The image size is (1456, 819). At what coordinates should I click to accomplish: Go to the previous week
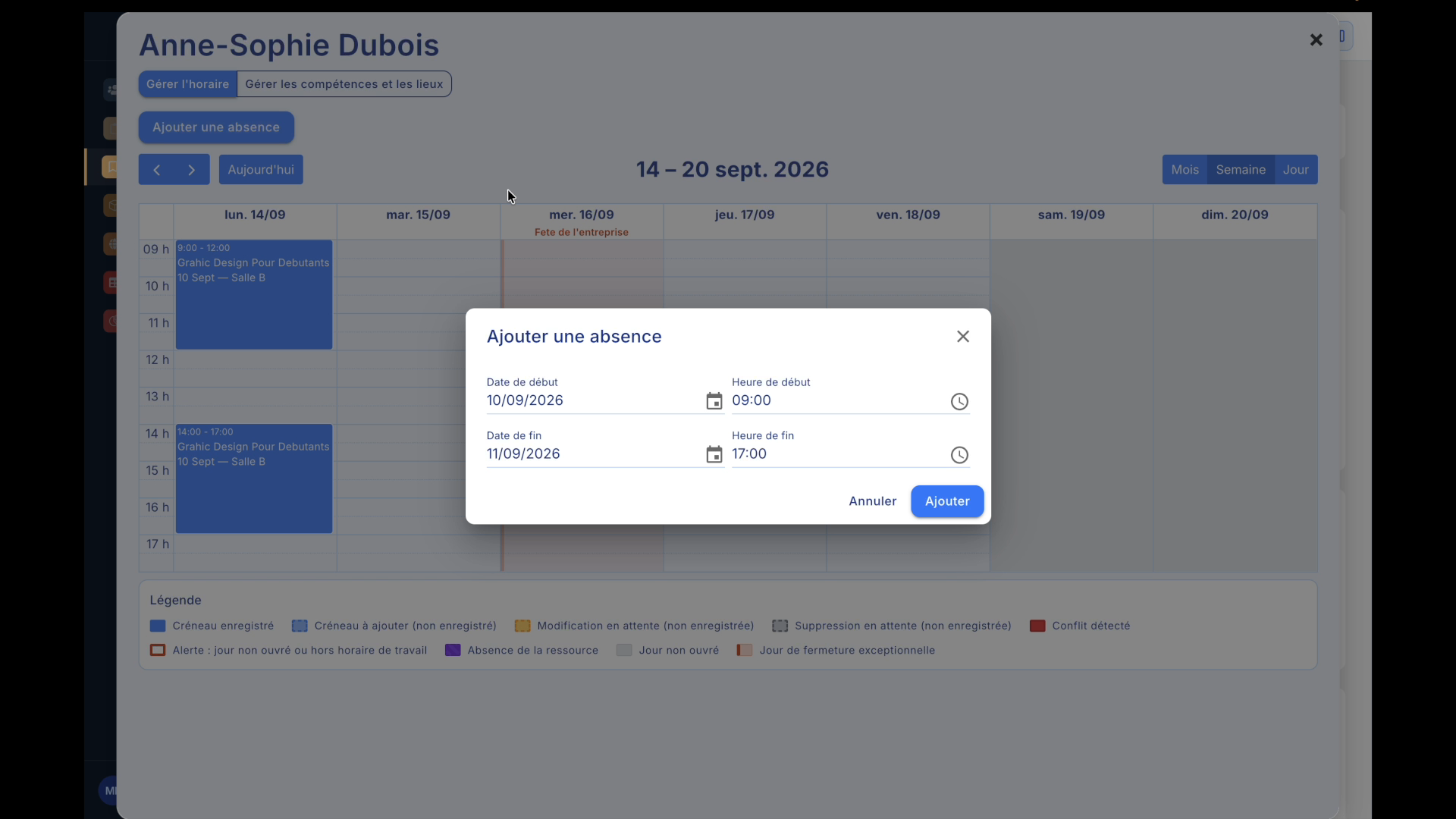point(156,170)
